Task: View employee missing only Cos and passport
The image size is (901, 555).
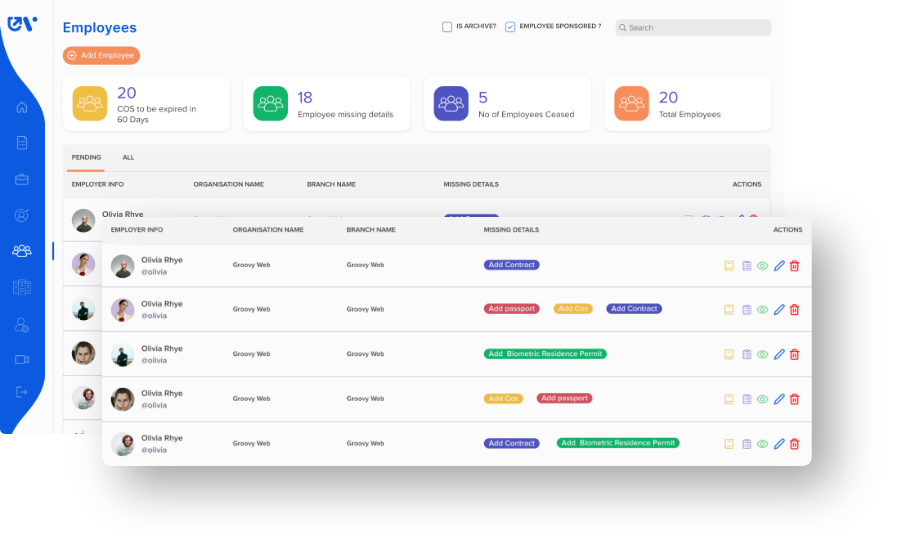Action: pos(762,399)
